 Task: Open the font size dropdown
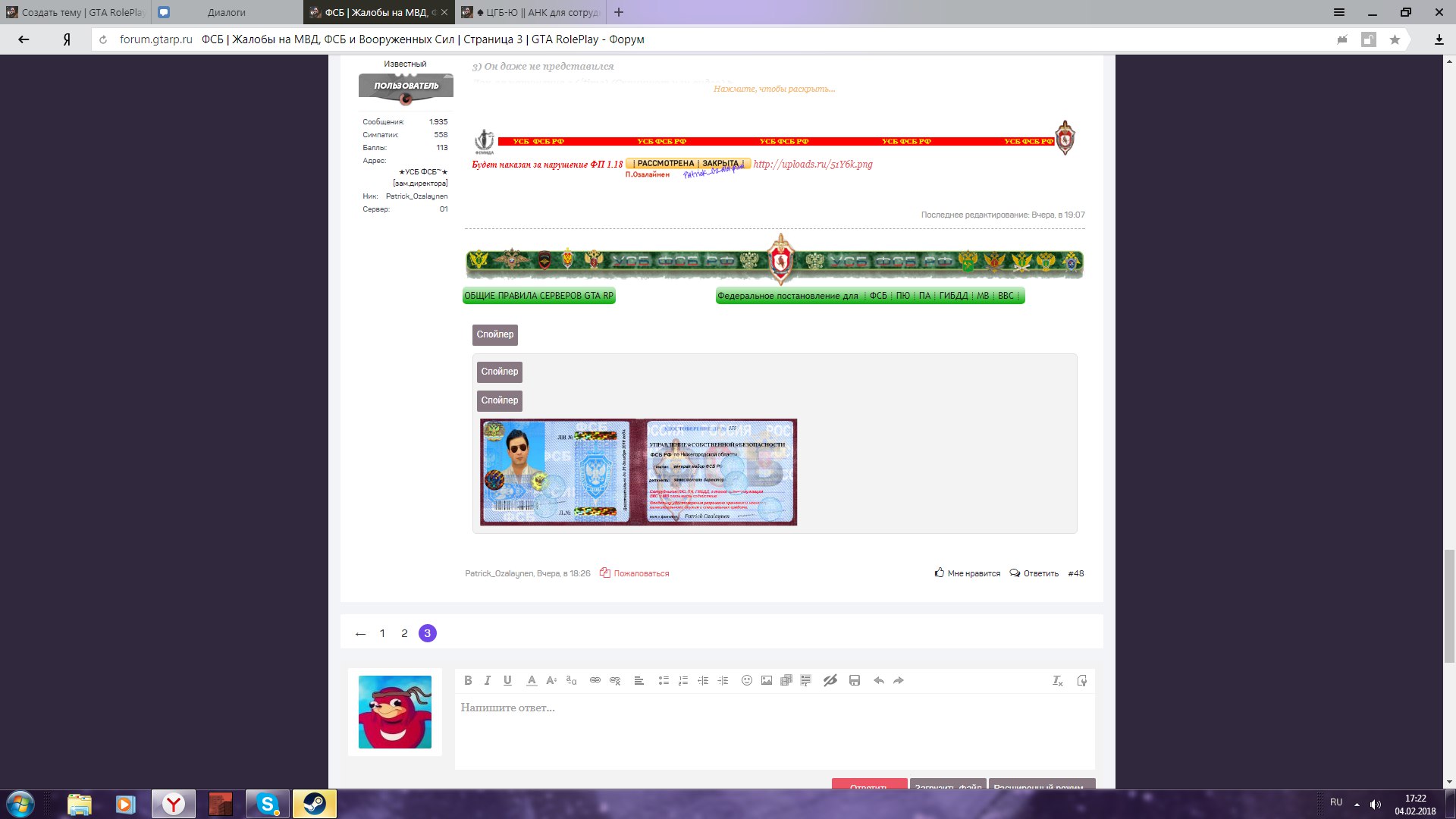[x=551, y=680]
